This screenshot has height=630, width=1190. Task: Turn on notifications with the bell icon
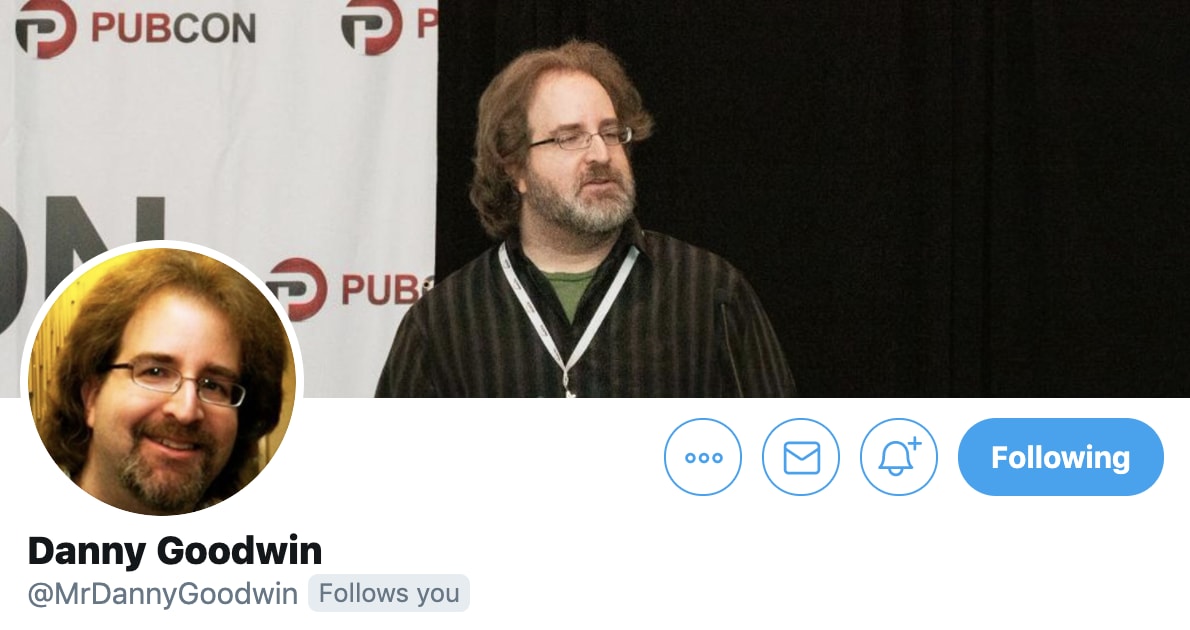(899, 457)
